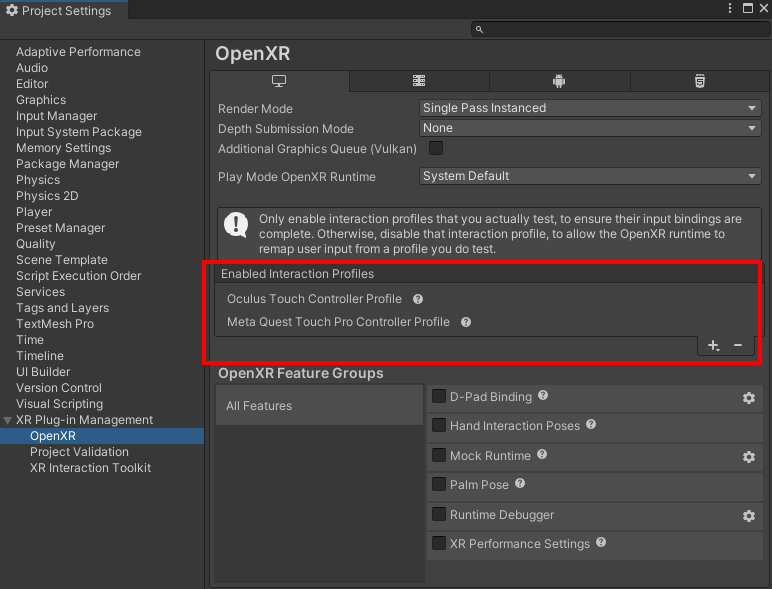Click help icon next to Oculus Touch Controller Profile
The width and height of the screenshot is (772, 589).
pos(418,299)
